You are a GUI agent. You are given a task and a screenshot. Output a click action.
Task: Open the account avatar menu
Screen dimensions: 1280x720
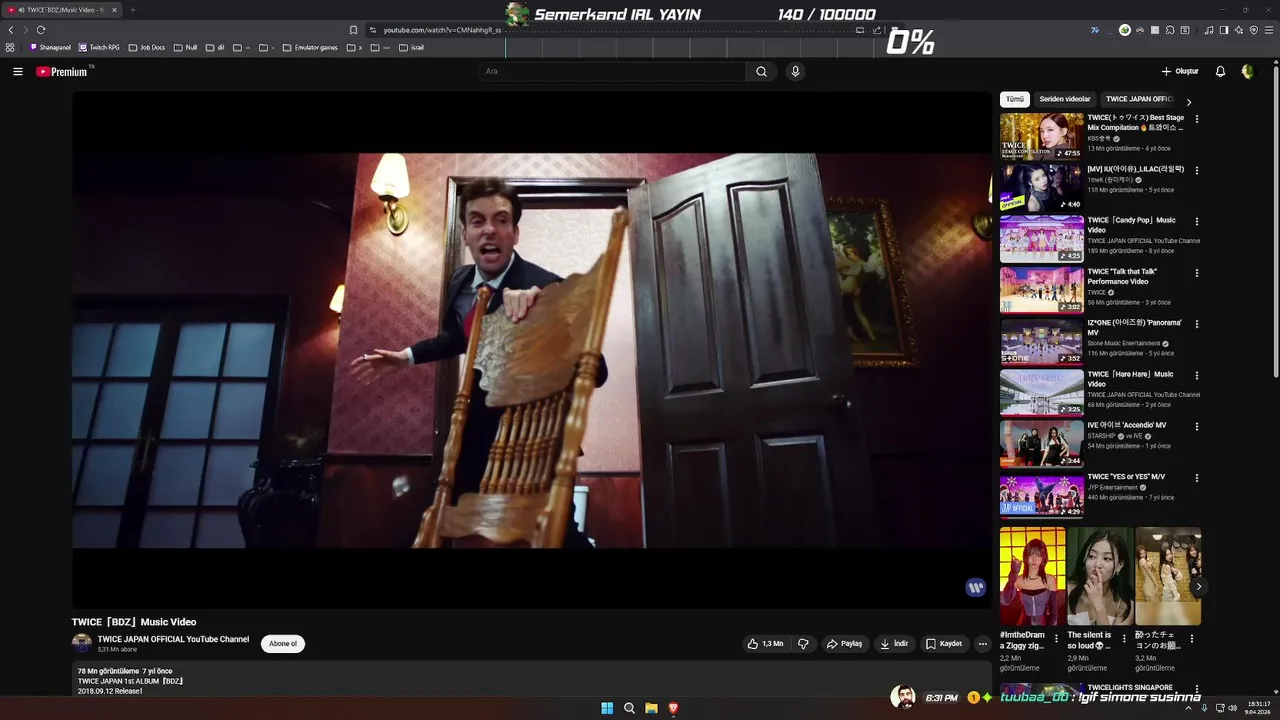point(1247,71)
